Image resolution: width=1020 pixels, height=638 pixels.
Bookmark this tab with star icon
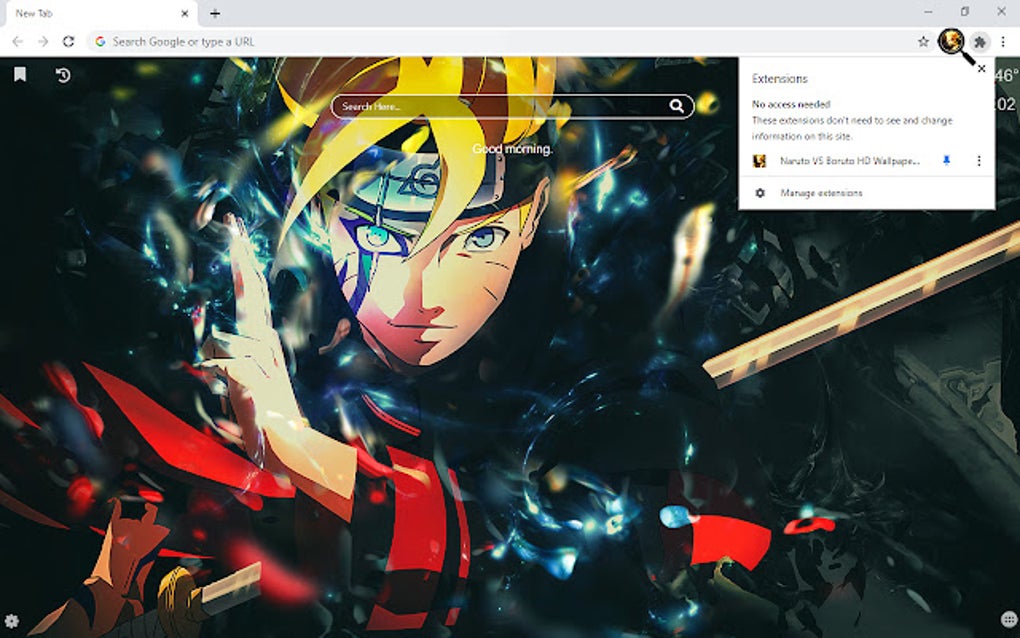click(923, 42)
